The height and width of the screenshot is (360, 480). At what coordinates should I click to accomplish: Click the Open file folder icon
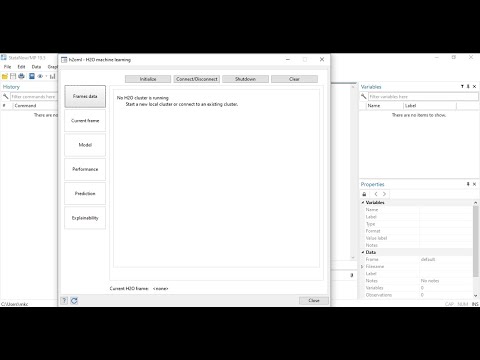5,76
